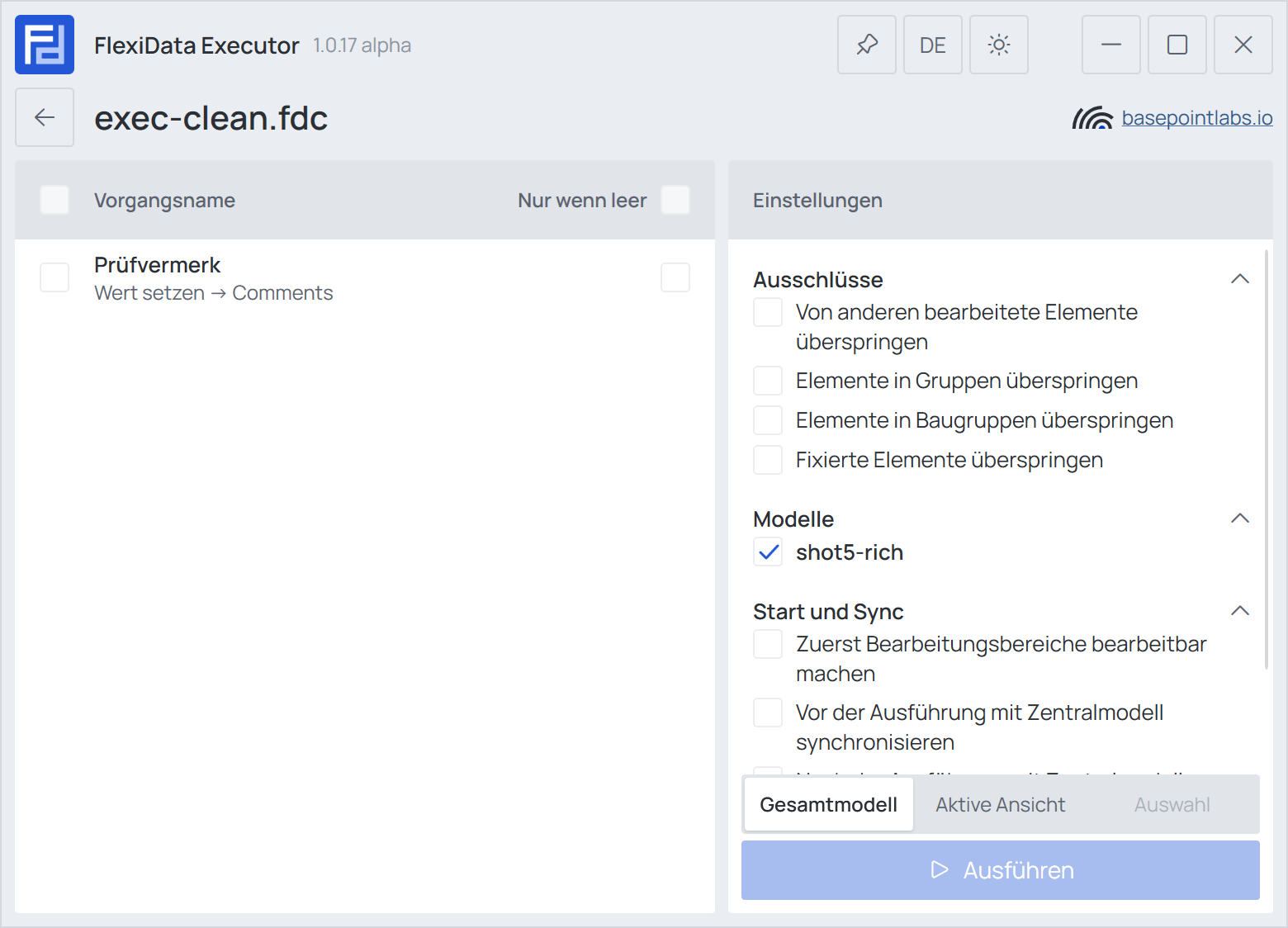Tick the select-all checkbox beside Vorgangsname
This screenshot has height=928, width=1288.
[x=54, y=200]
